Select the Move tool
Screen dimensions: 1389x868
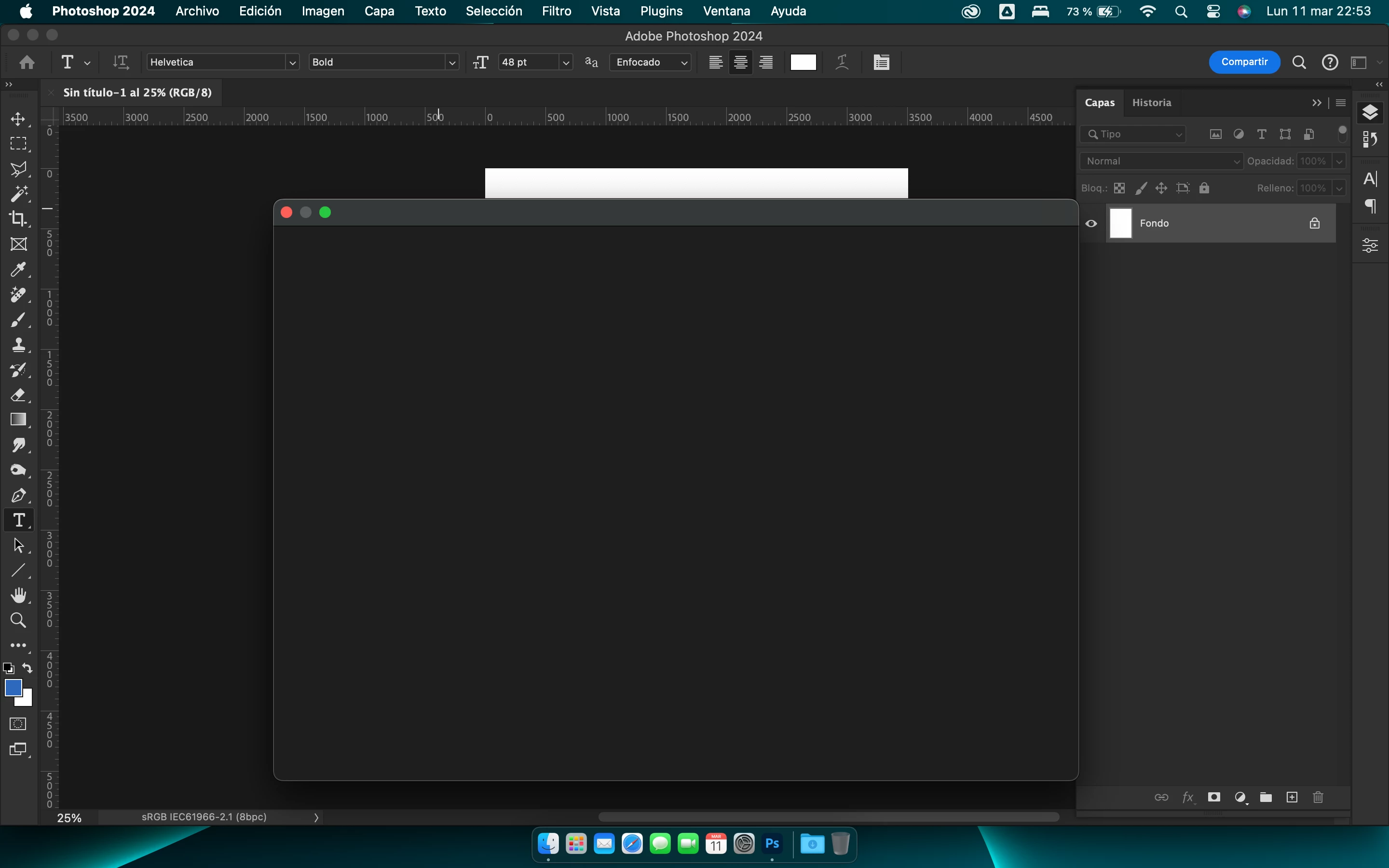tap(18, 120)
